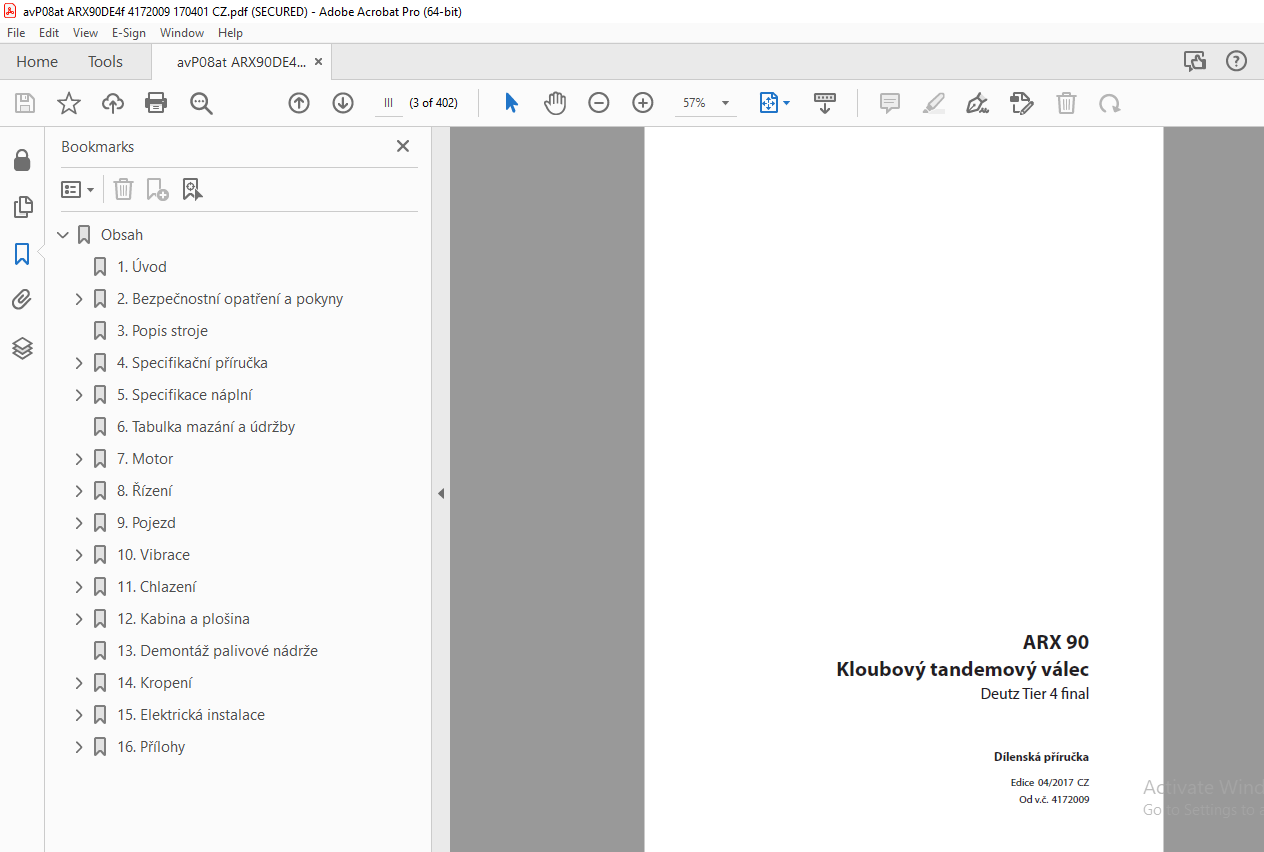Add a new bookmark icon
The image size is (1264, 852).
click(157, 189)
